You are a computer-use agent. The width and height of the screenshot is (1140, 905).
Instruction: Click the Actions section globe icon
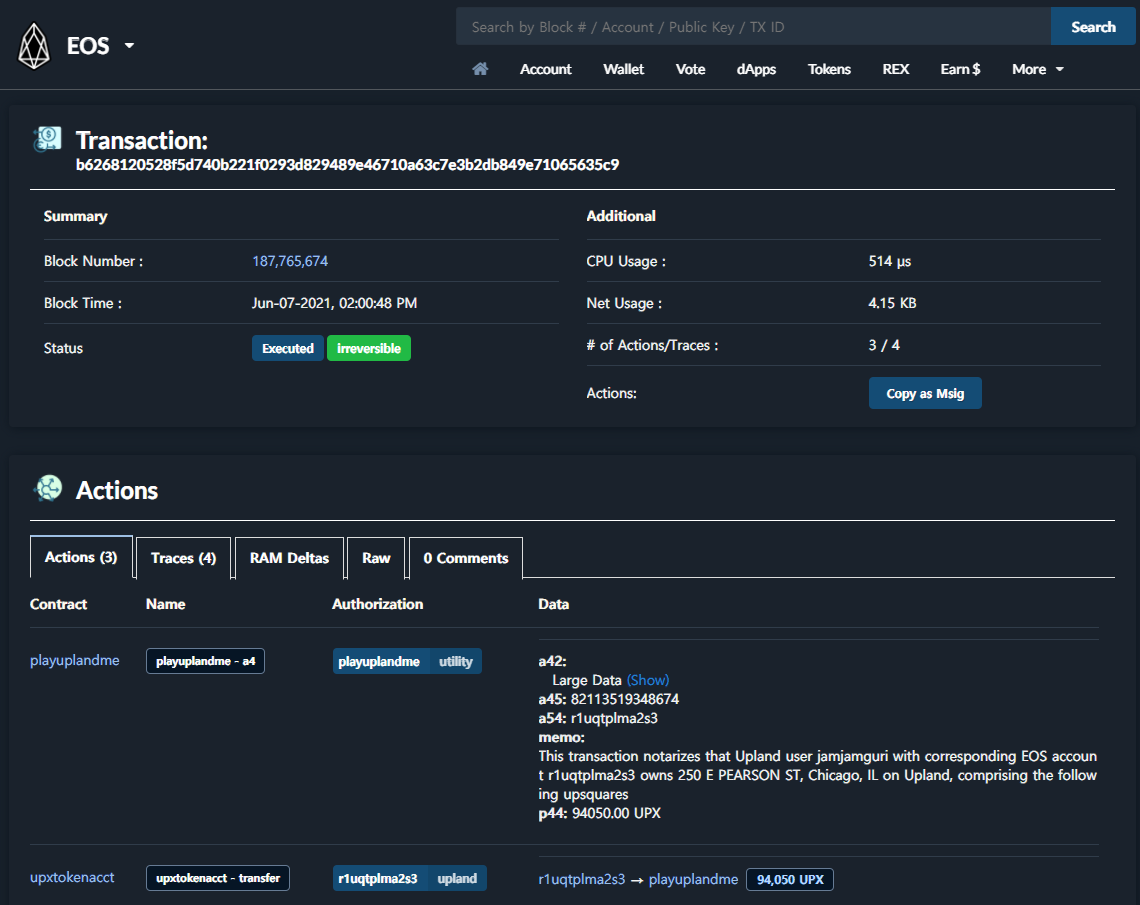click(48, 488)
